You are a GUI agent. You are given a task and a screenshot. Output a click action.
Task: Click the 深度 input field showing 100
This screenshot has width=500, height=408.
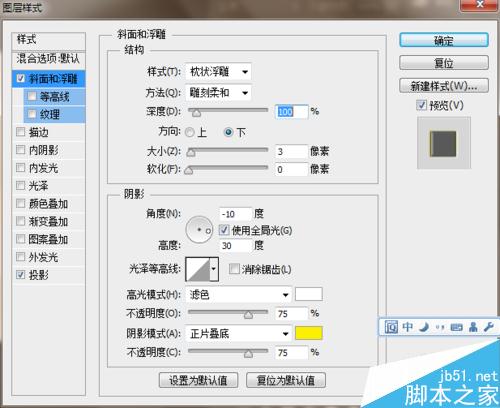tap(292, 112)
